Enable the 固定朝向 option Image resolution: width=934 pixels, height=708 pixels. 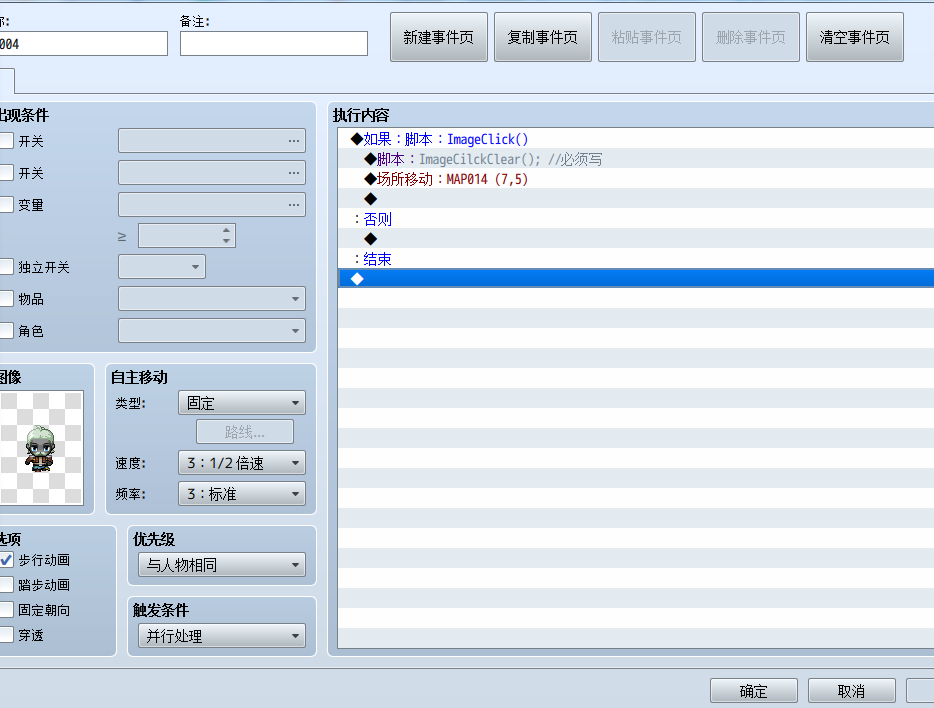7,610
